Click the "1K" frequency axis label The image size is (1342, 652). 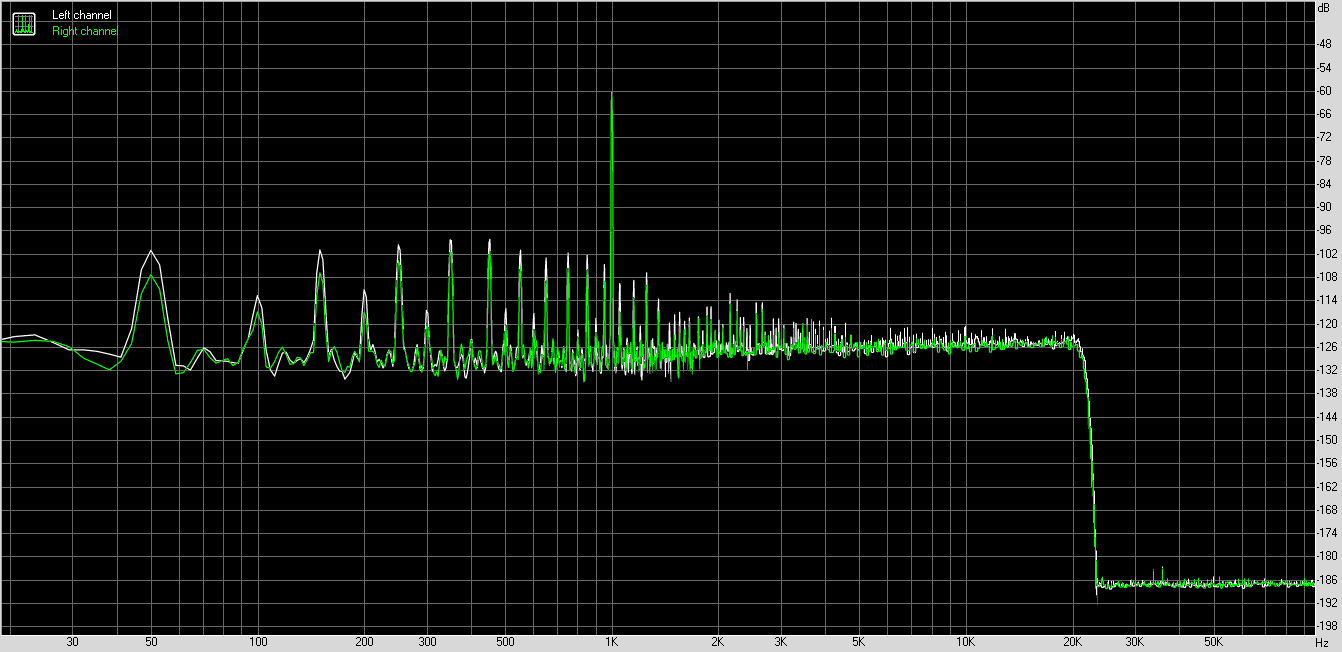pos(612,641)
